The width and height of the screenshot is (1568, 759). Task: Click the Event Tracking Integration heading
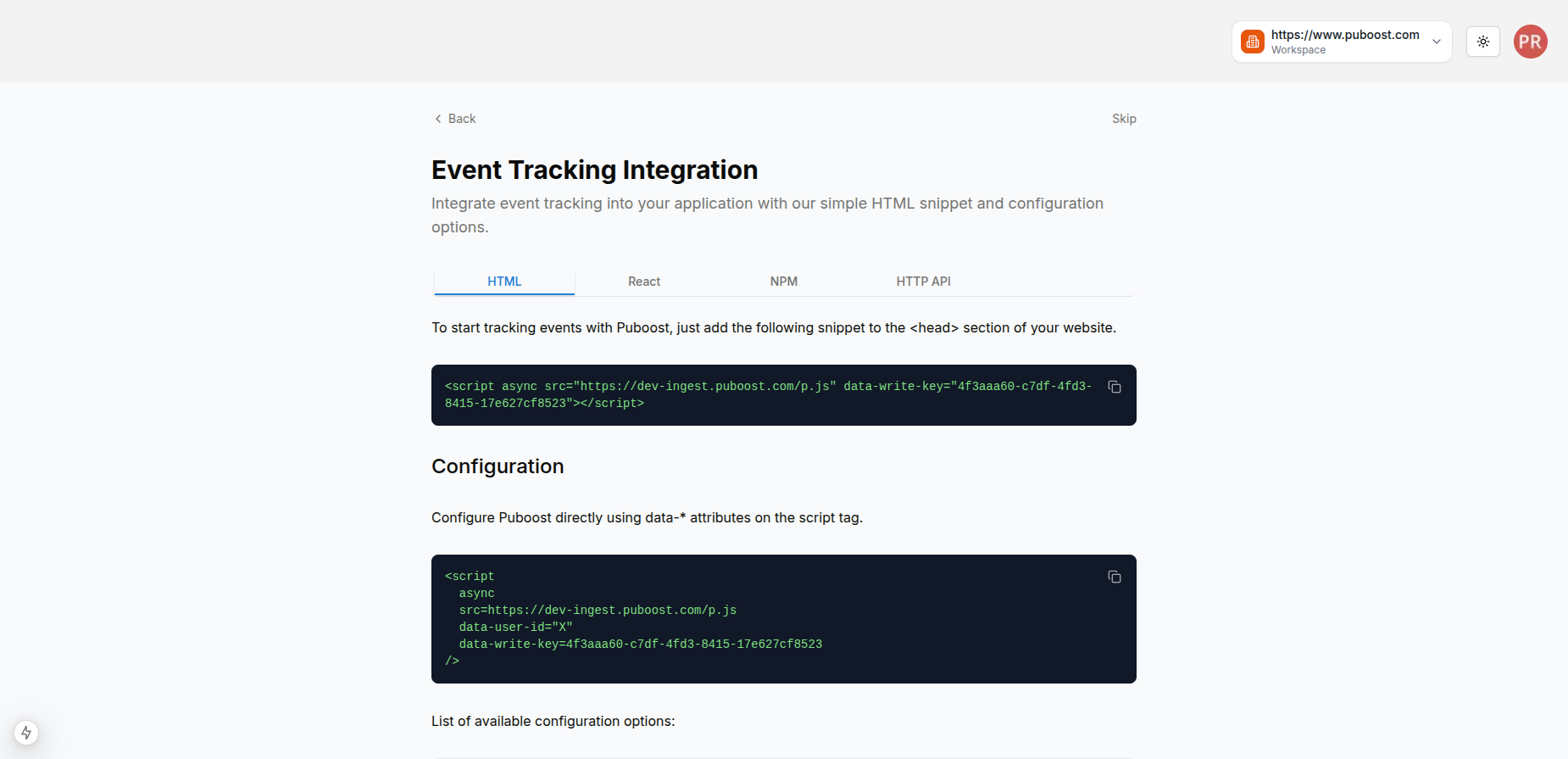pos(594,170)
